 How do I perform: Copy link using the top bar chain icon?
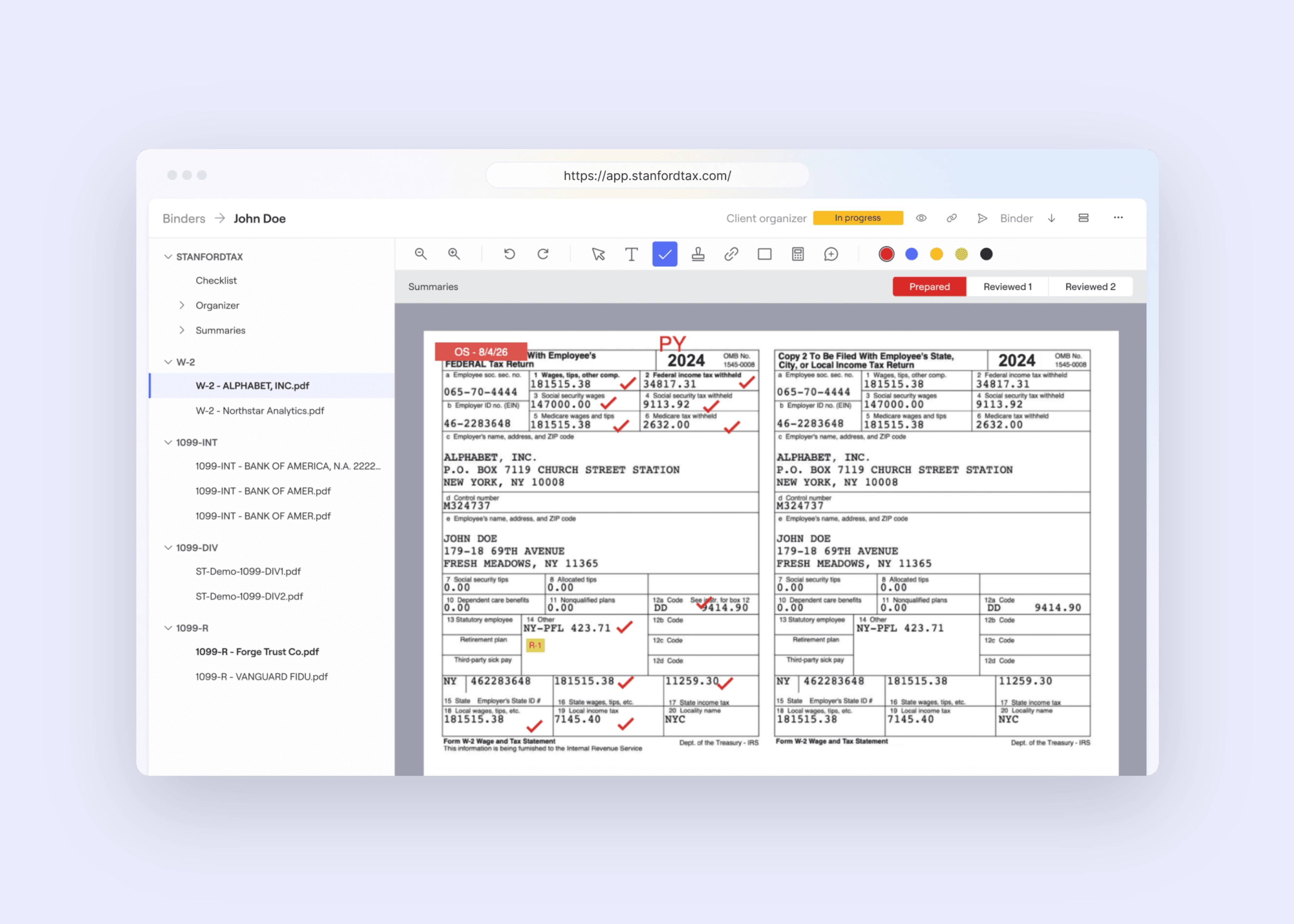[x=951, y=218]
